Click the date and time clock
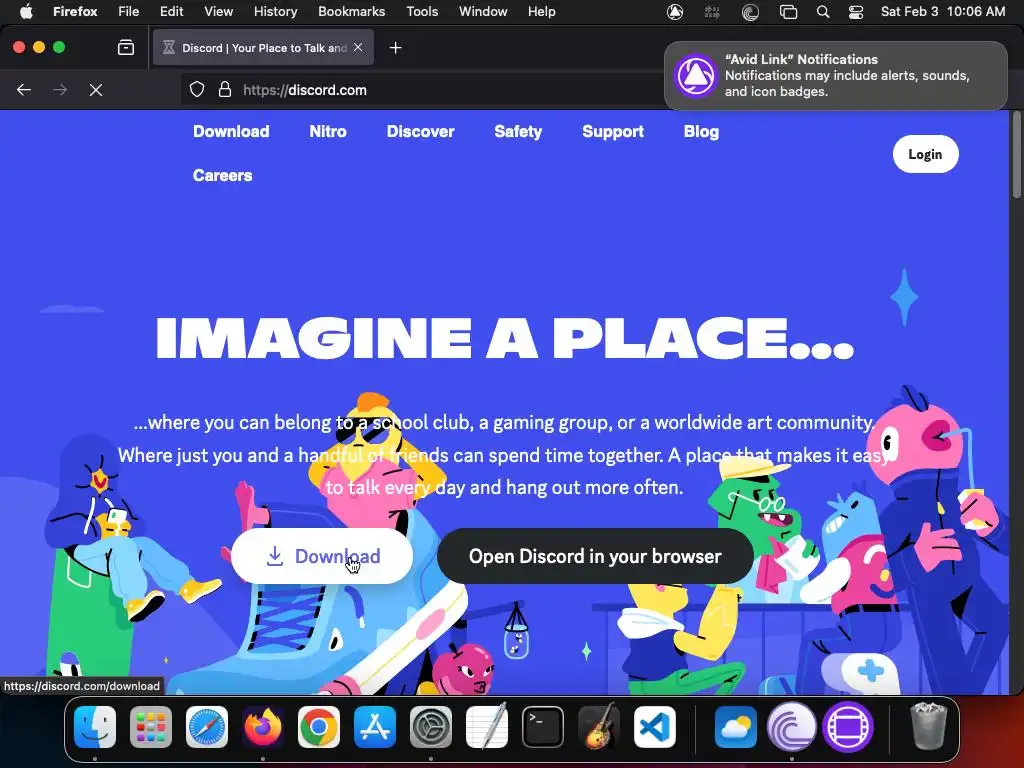1024x768 pixels. coord(943,11)
